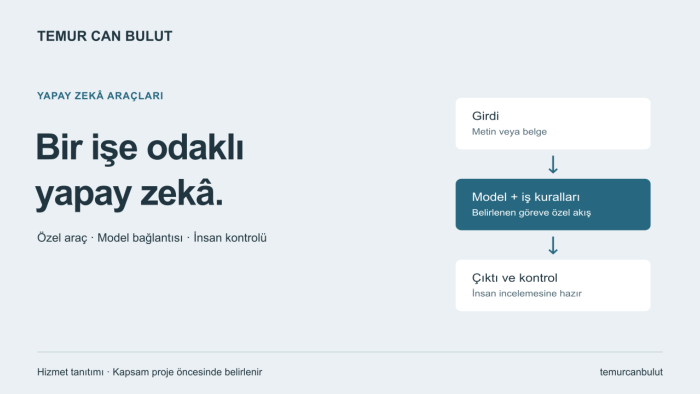Select the Girdi card
The height and width of the screenshot is (394, 700).
[x=553, y=124]
